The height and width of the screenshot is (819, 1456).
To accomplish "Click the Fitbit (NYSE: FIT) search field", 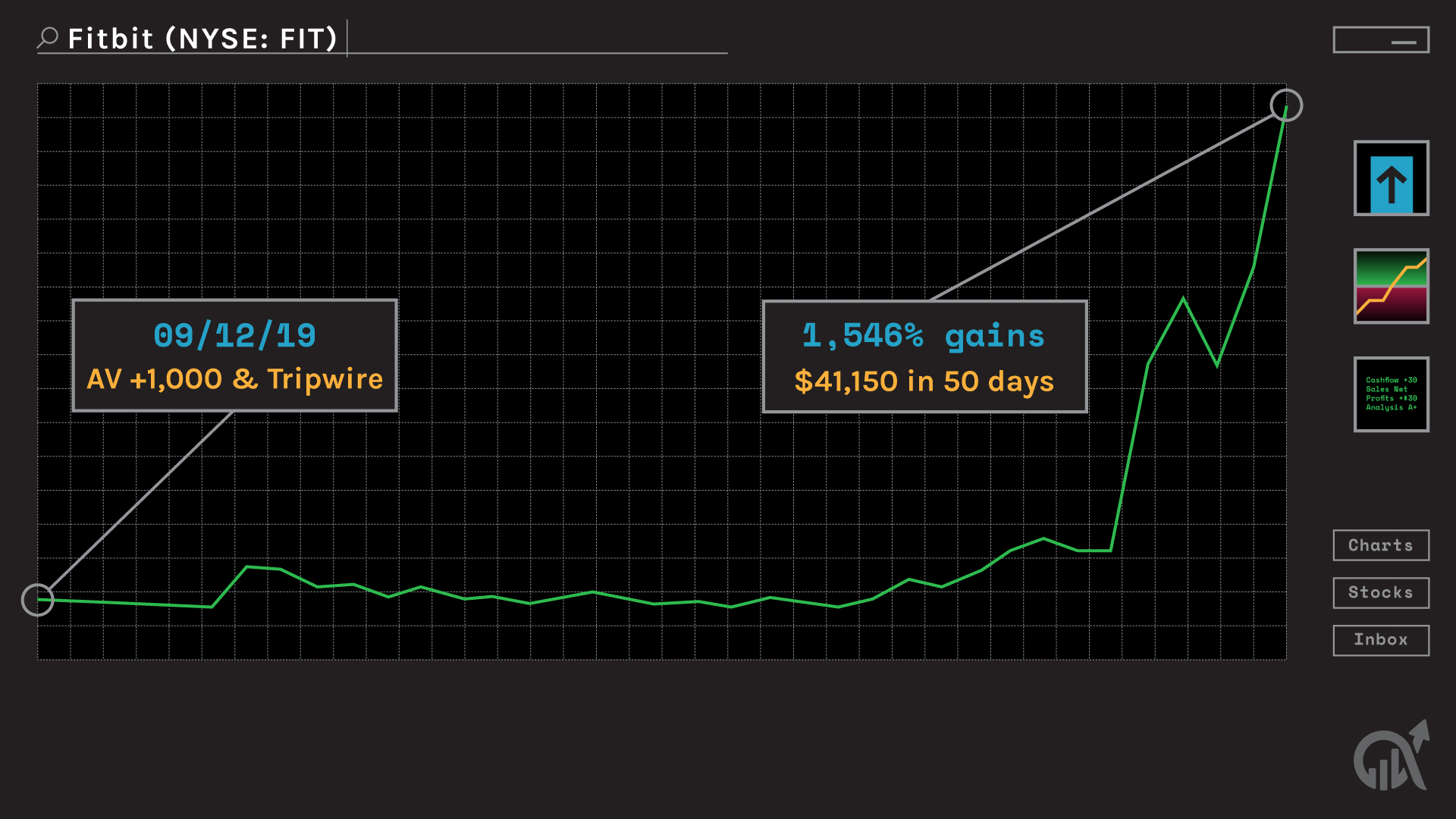I will [x=202, y=39].
